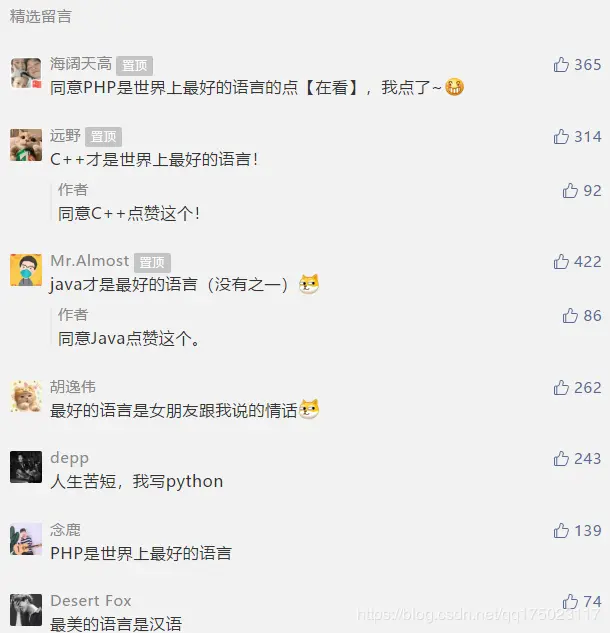The height and width of the screenshot is (633, 610).
Task: Open 胡逸伟's avatar picture
Action: [x=26, y=396]
